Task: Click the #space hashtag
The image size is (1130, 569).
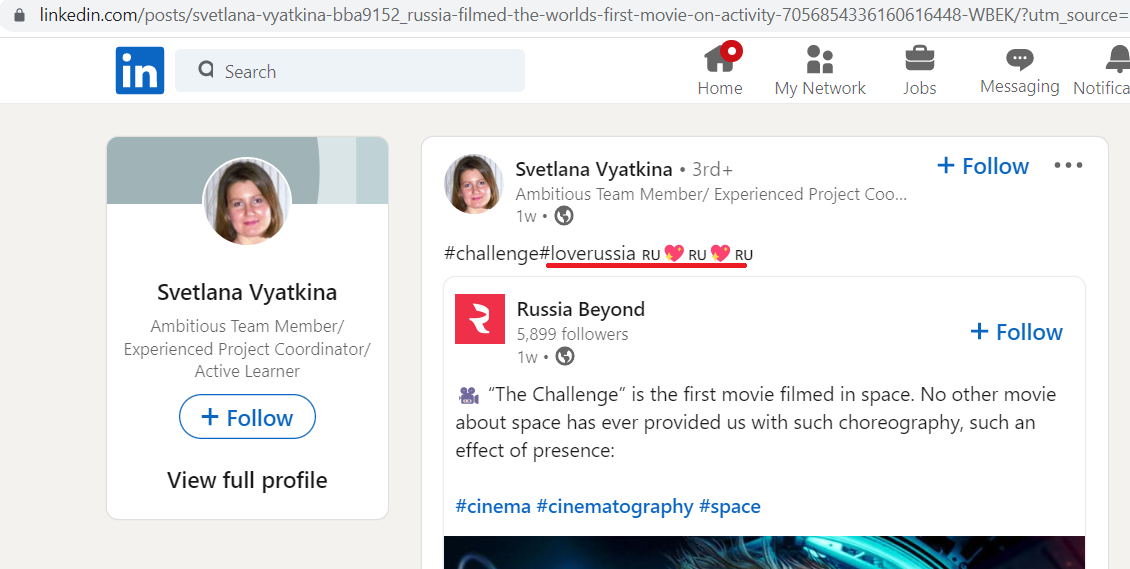Action: 730,506
